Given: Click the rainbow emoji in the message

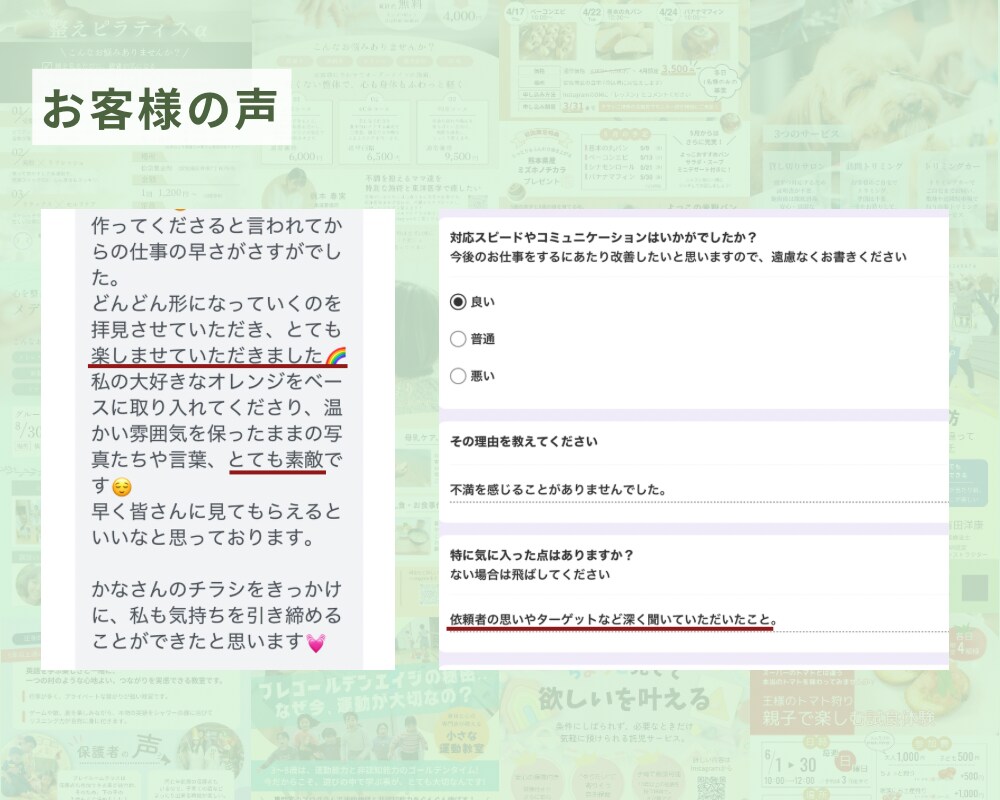Looking at the screenshot, I should click(x=336, y=356).
